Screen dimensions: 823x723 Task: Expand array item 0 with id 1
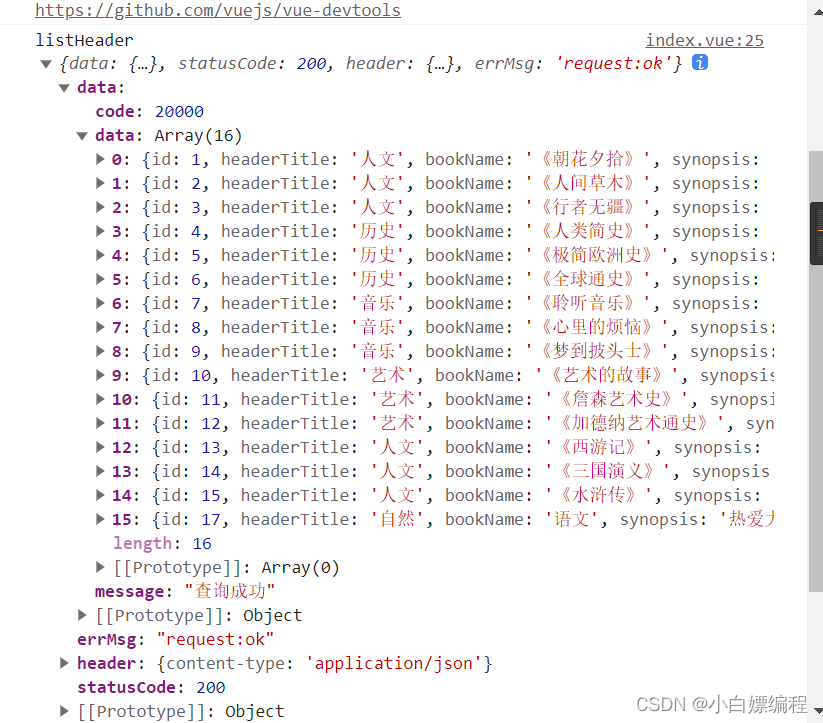pyautogui.click(x=100, y=159)
